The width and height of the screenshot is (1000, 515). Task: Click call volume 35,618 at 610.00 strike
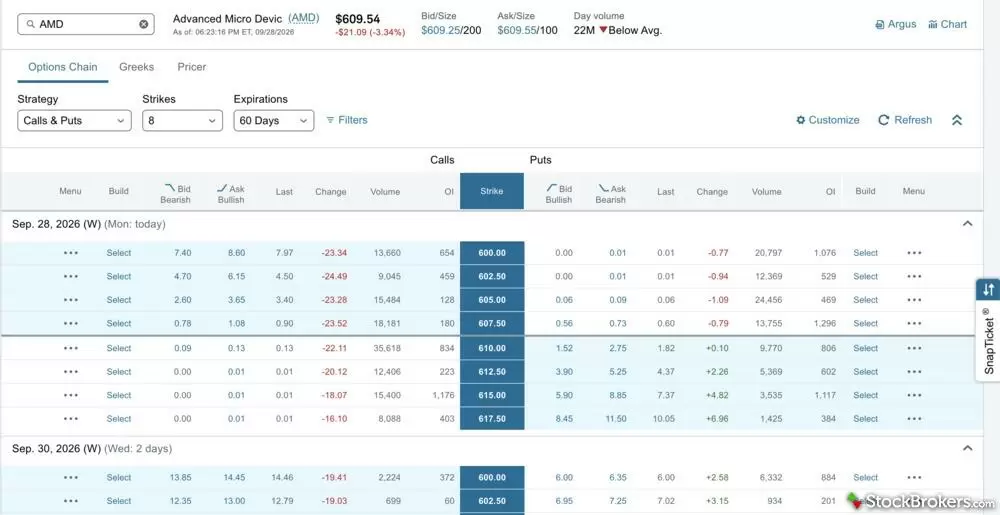pyautogui.click(x=387, y=349)
